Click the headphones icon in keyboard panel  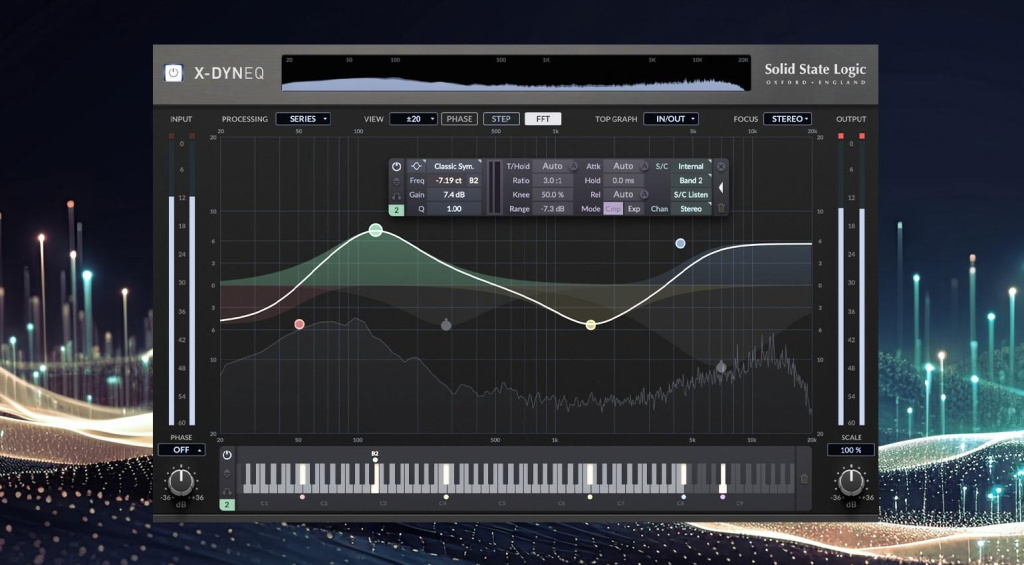pos(227,491)
